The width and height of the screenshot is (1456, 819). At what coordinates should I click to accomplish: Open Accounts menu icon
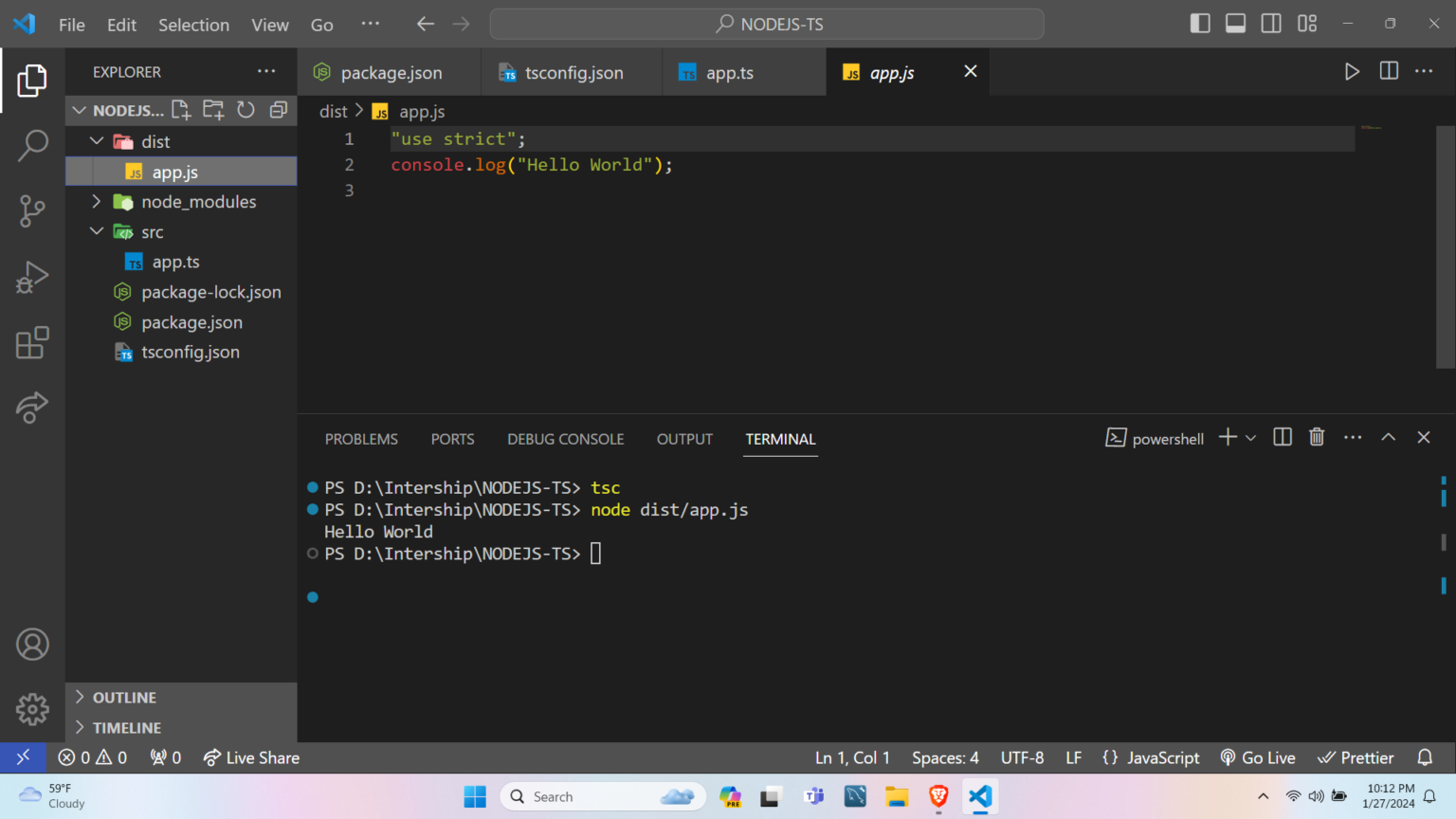(32, 645)
